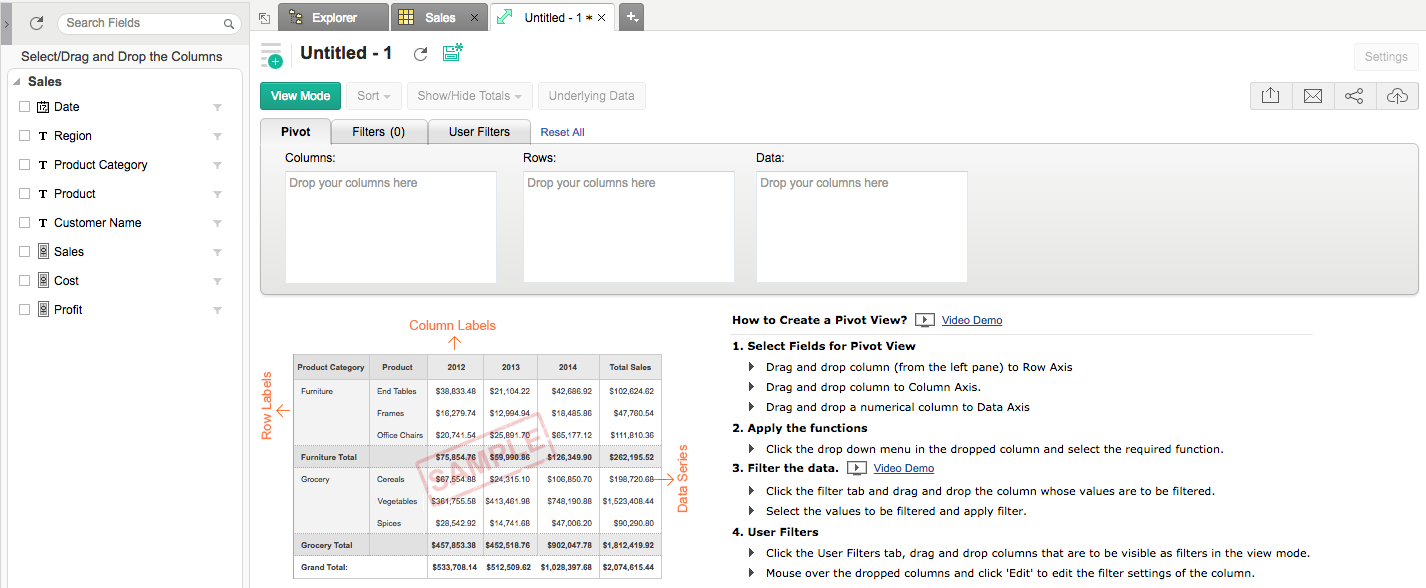Switch to the Filters (0) tab

379,132
